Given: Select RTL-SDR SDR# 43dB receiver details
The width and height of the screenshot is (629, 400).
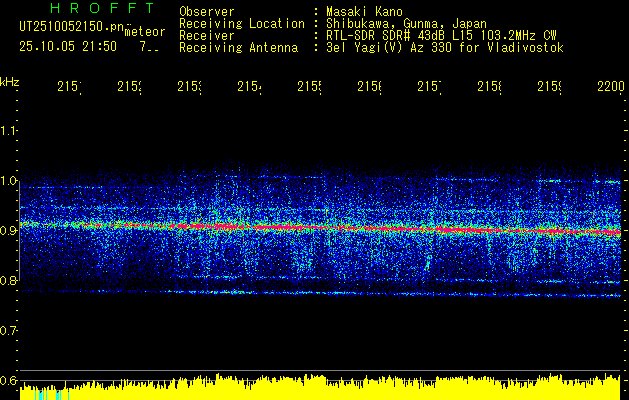Looking at the screenshot, I should (442, 36).
